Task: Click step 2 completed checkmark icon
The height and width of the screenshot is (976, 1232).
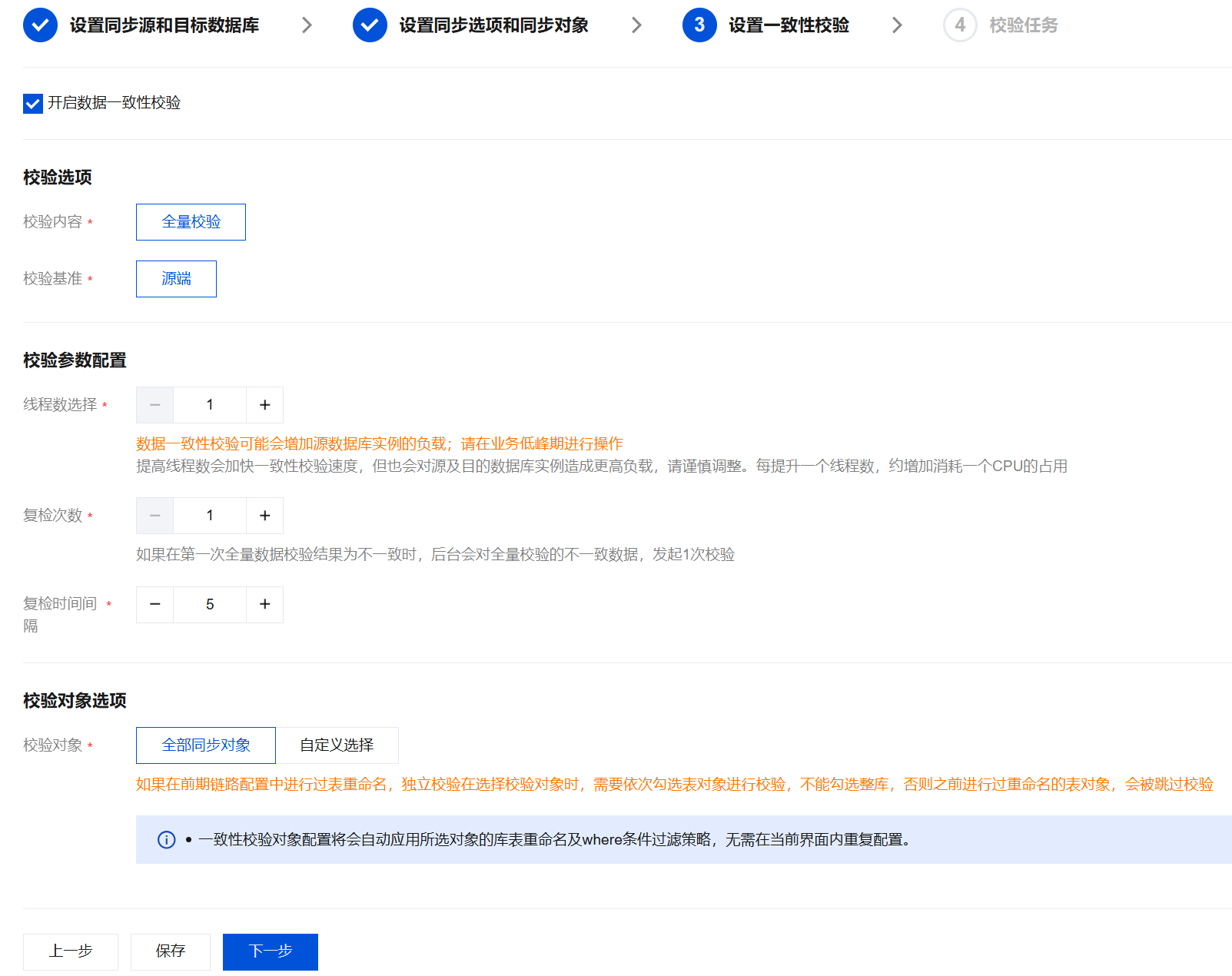Action: (x=370, y=25)
